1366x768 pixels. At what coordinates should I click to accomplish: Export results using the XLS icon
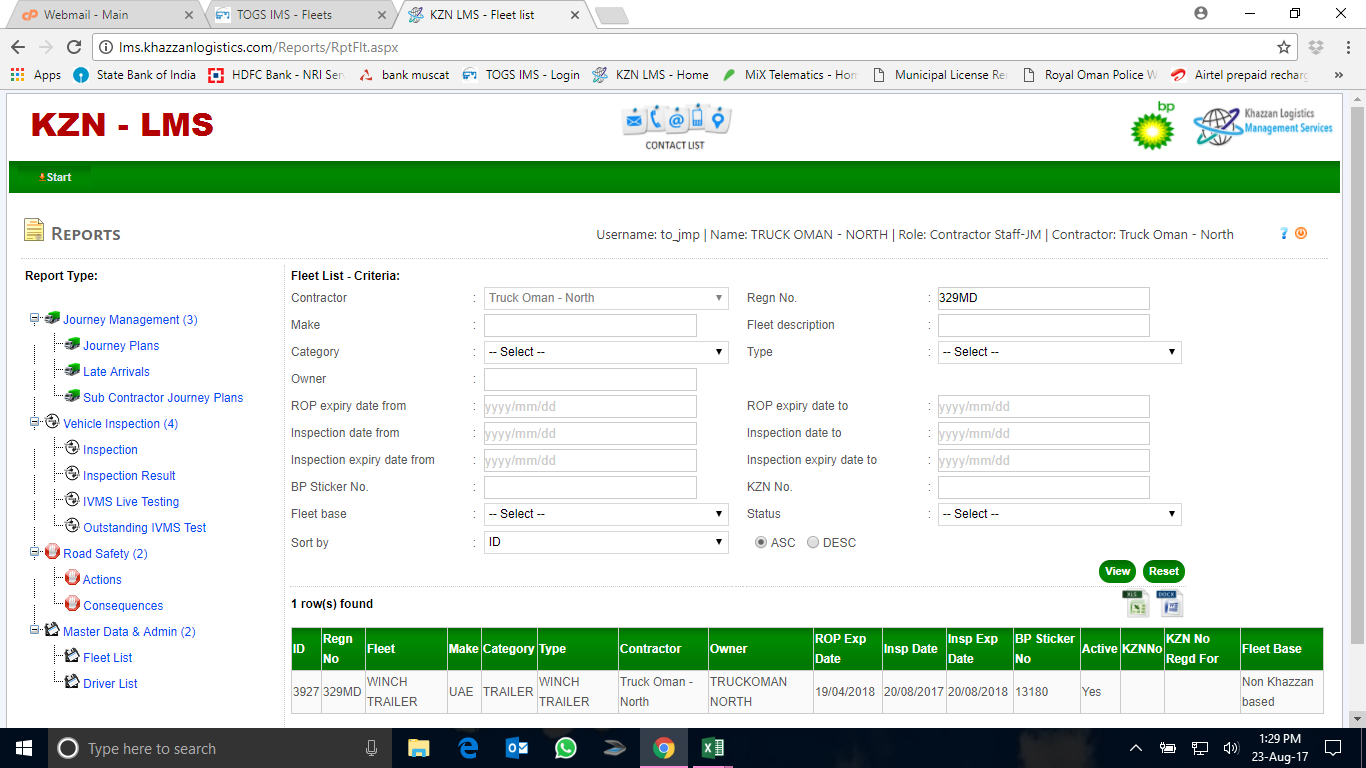coord(1137,604)
